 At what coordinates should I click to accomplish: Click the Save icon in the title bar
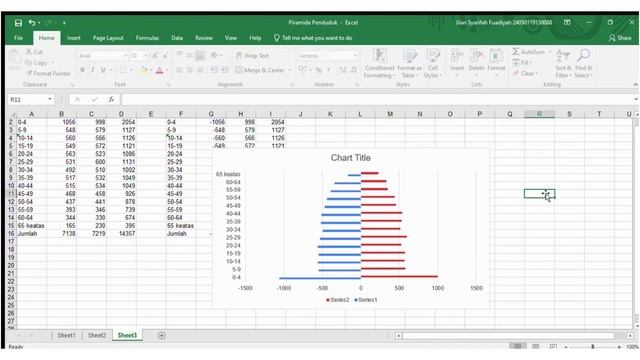(x=18, y=23)
